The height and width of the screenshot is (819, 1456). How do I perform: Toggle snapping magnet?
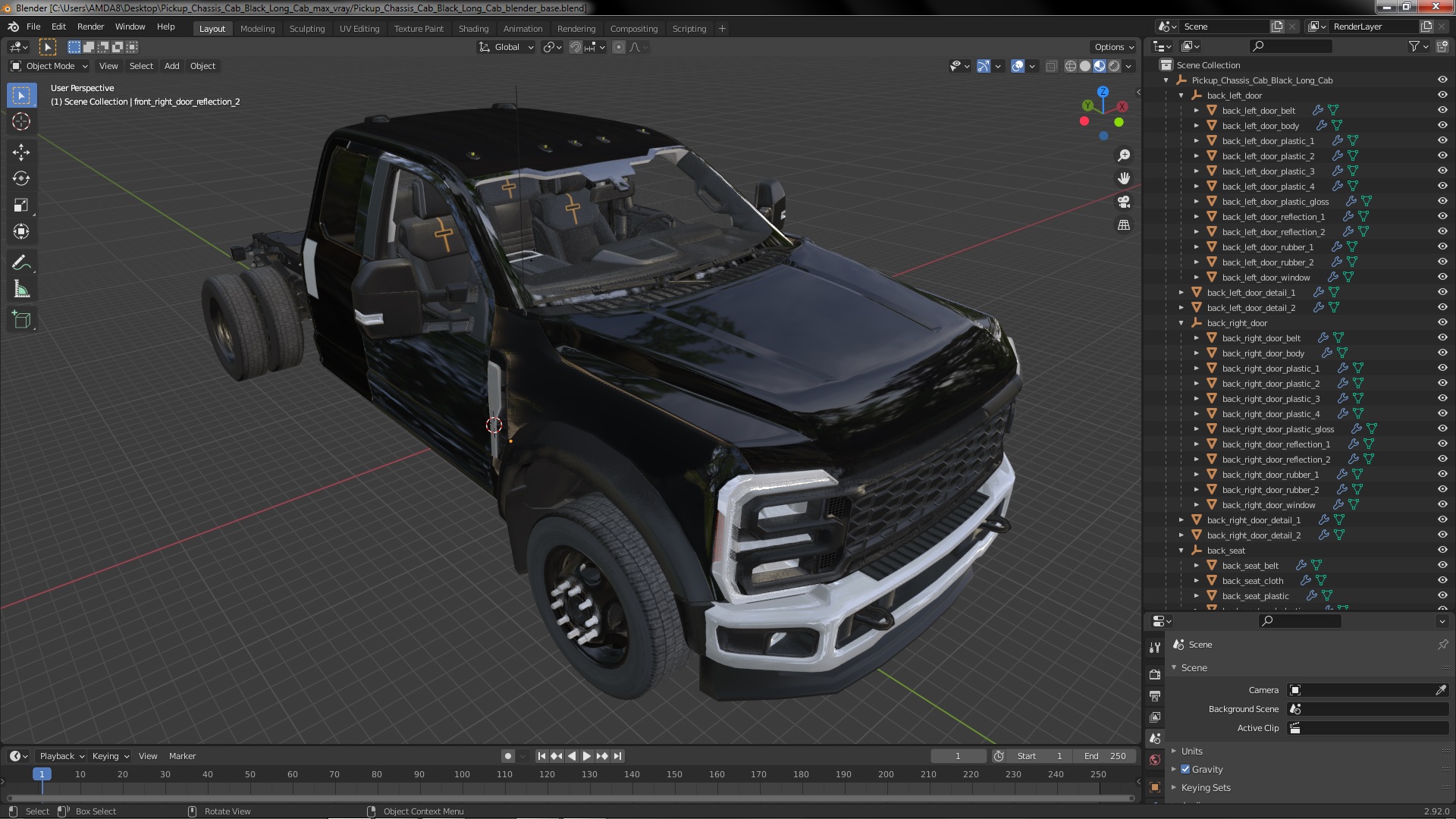[x=576, y=47]
